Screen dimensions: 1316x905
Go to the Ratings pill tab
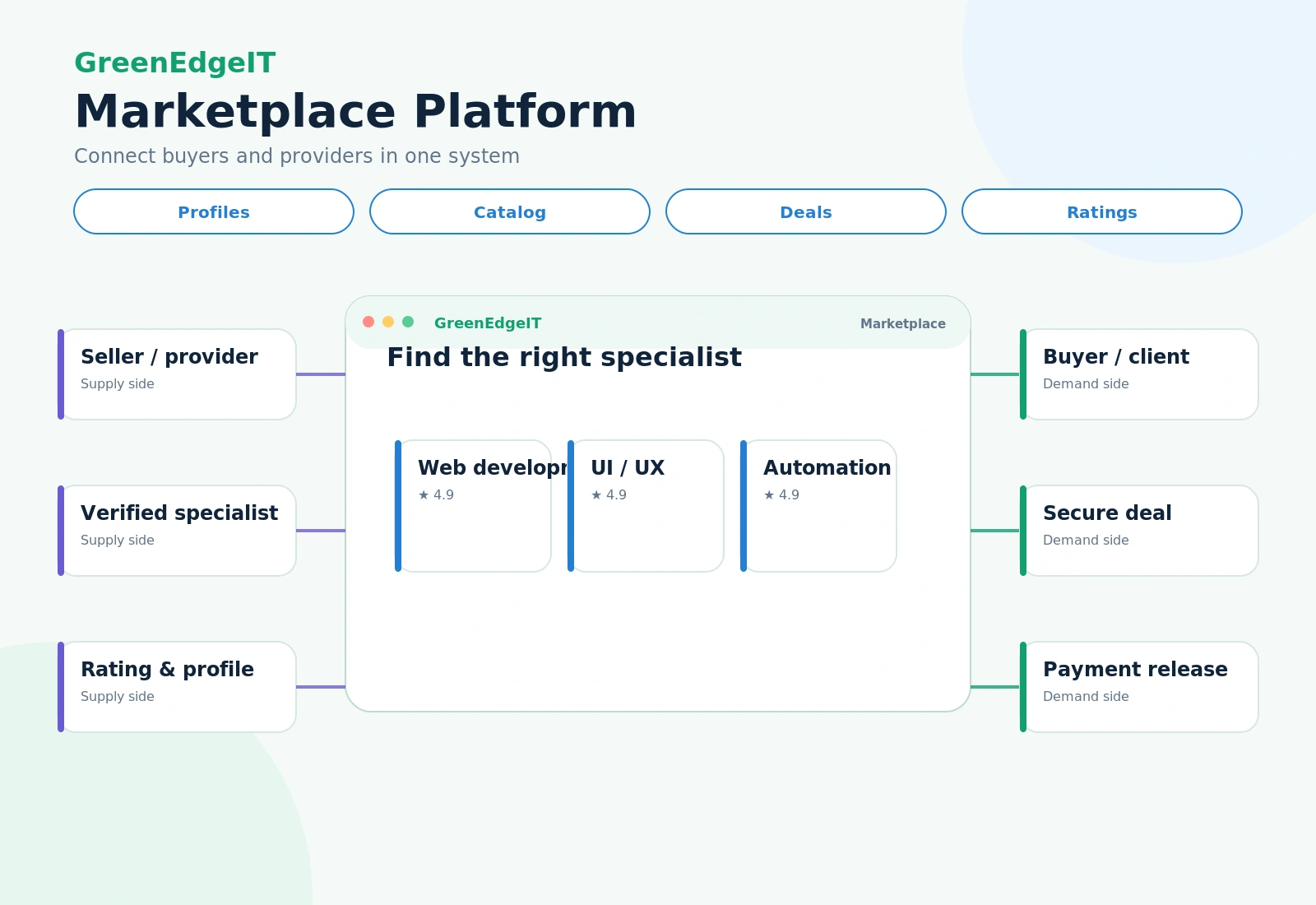point(1102,211)
